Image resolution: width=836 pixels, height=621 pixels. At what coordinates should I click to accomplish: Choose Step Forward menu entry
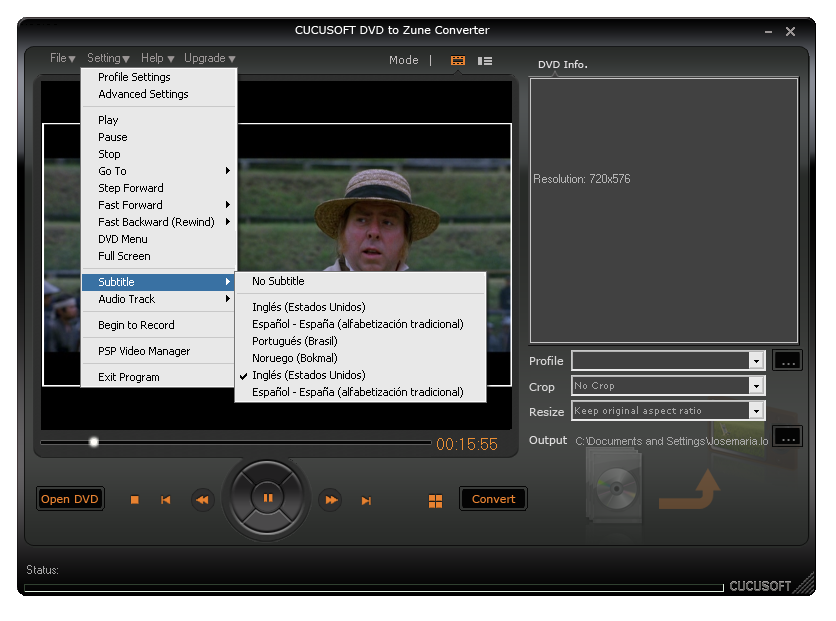[159, 188]
